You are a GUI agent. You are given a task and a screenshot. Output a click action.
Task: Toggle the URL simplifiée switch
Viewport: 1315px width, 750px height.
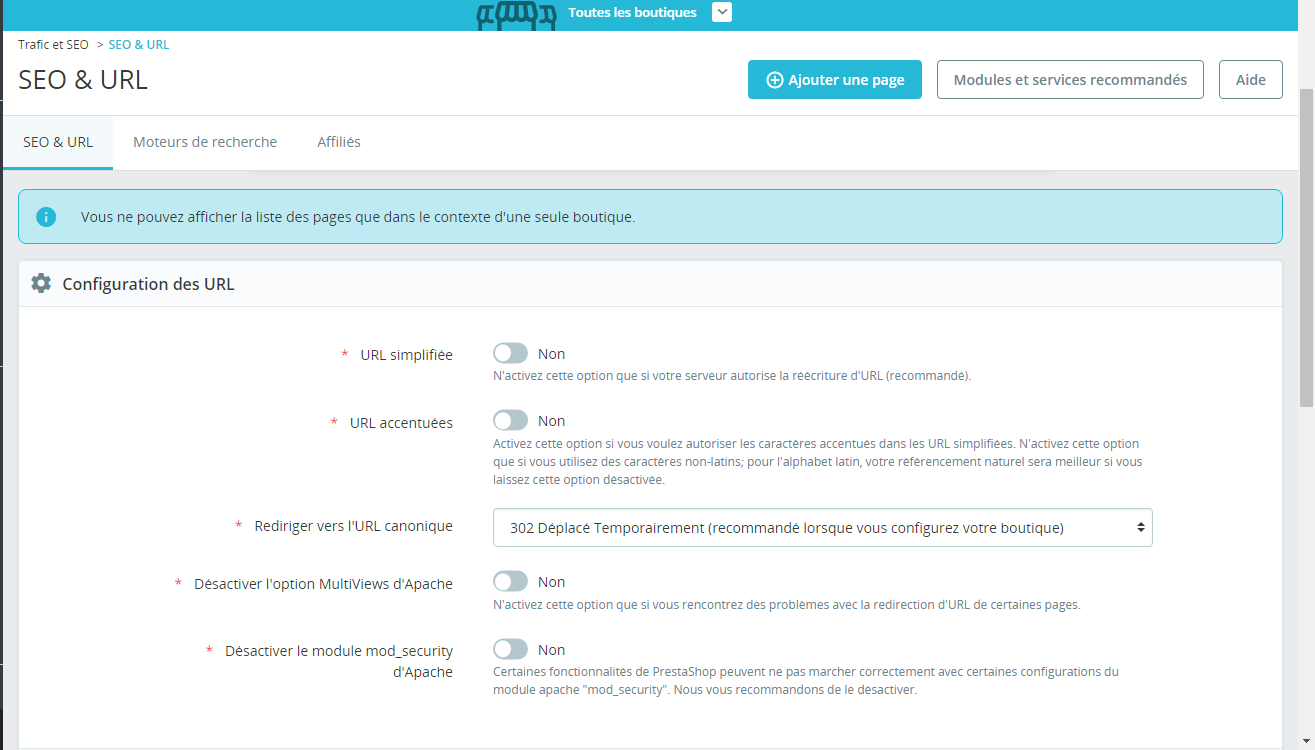[510, 354]
